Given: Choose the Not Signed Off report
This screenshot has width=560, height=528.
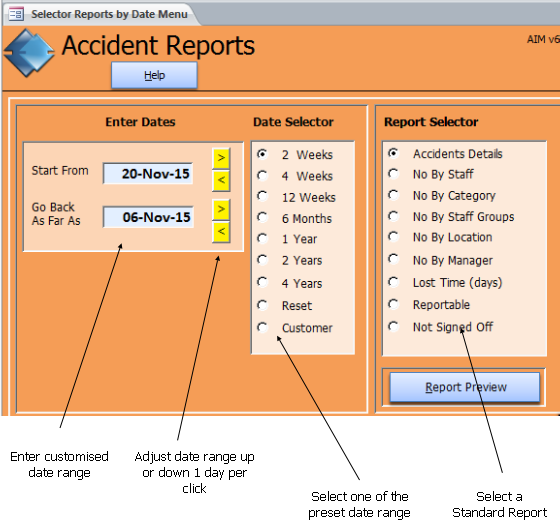Looking at the screenshot, I should (x=441, y=327).
